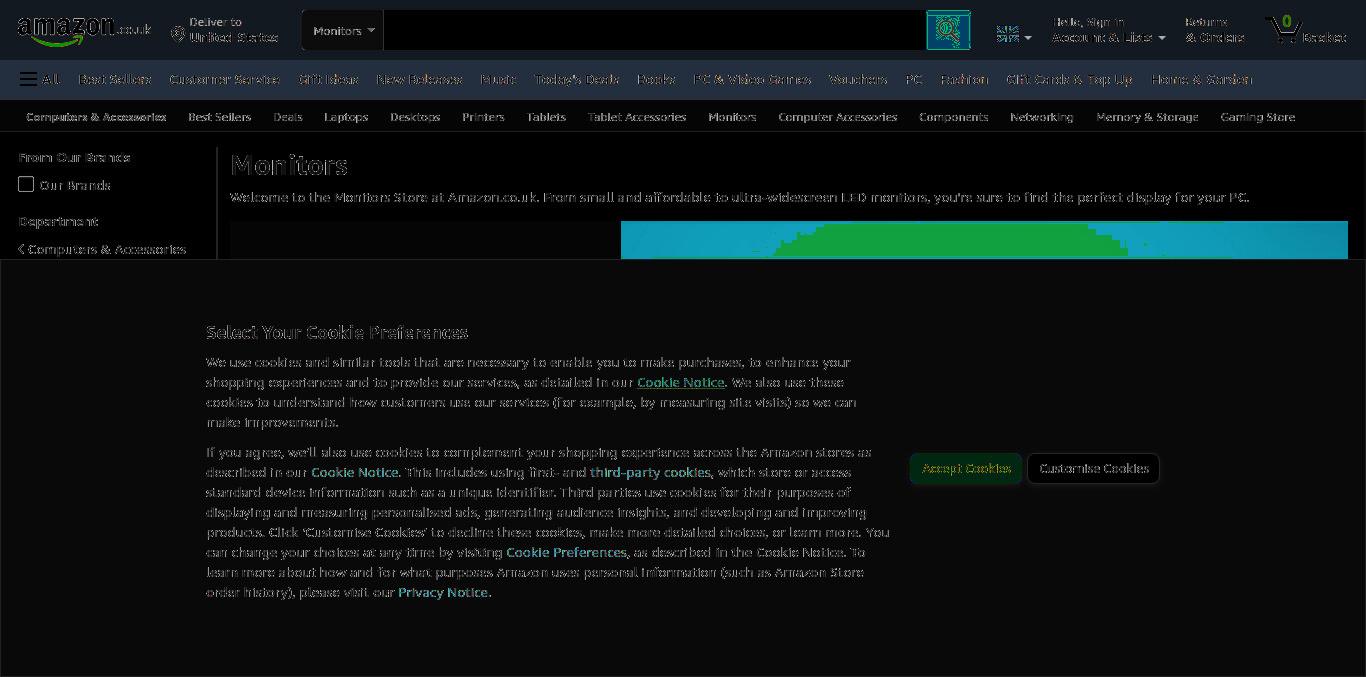This screenshot has height=677, width=1366.
Task: Open the All hamburger menu
Action: click(39, 79)
